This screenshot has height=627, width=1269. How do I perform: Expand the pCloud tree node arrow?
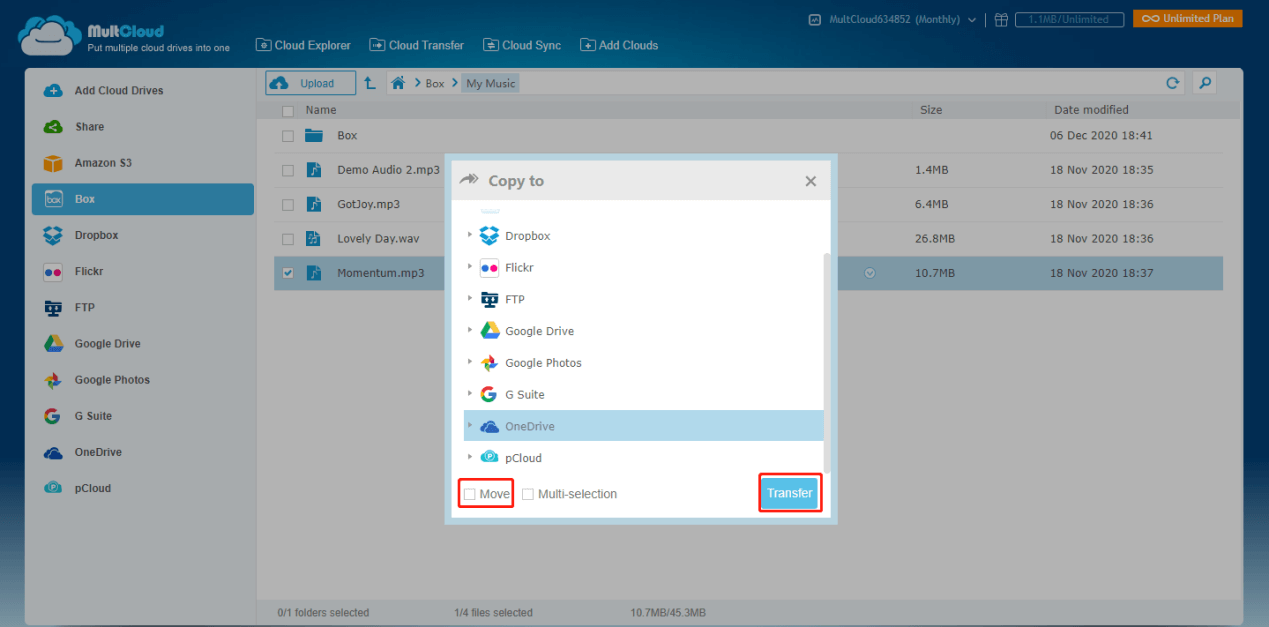click(470, 458)
